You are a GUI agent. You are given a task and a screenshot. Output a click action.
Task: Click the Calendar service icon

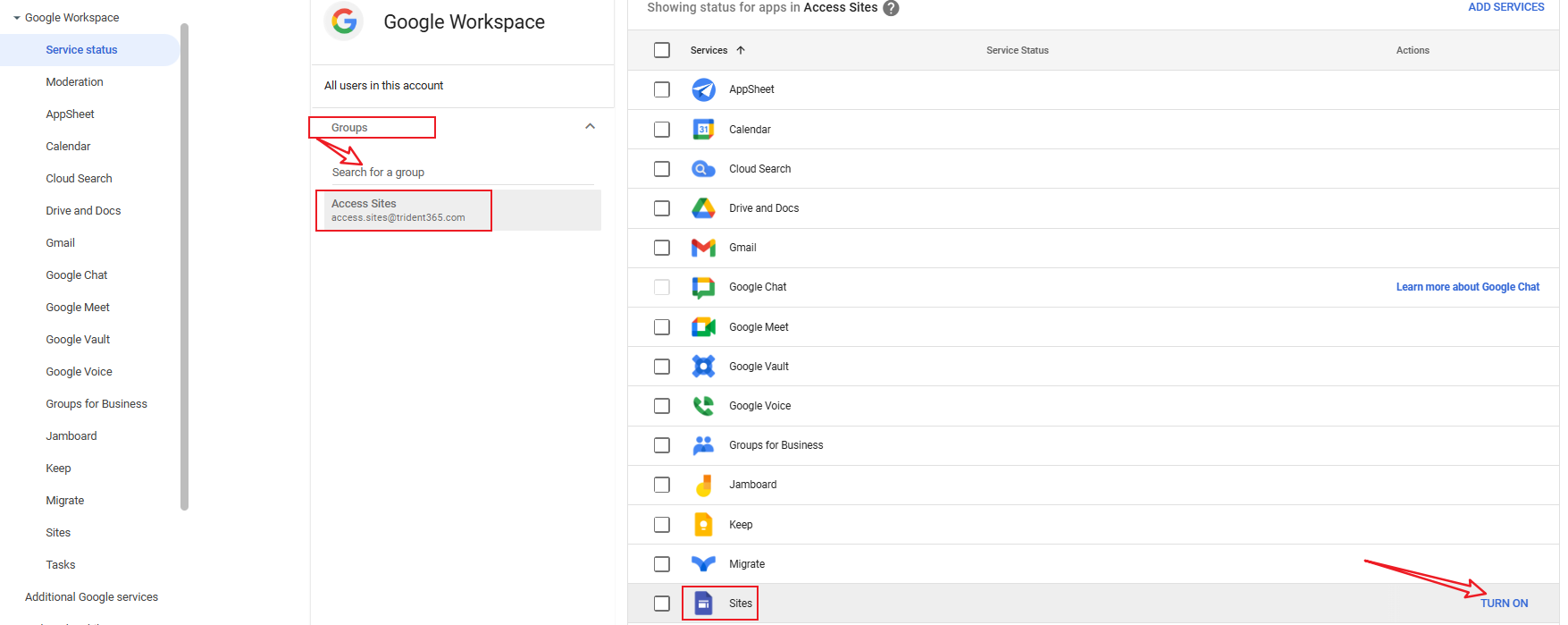[x=703, y=129]
